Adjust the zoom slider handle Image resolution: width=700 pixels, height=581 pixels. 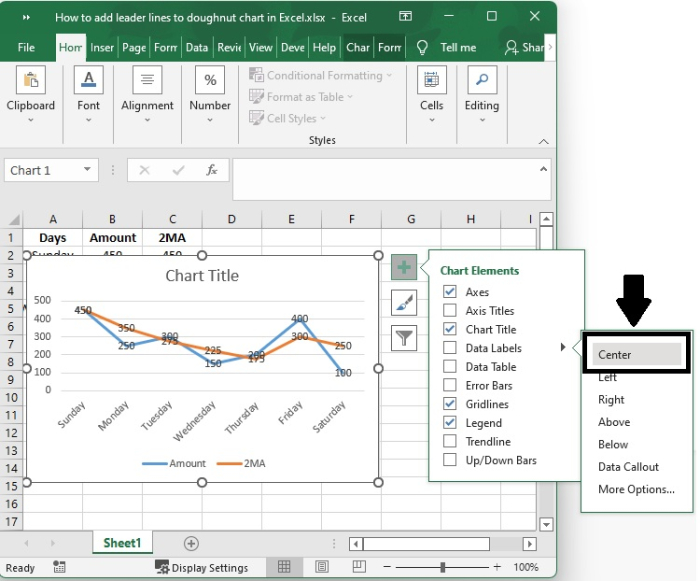442,567
